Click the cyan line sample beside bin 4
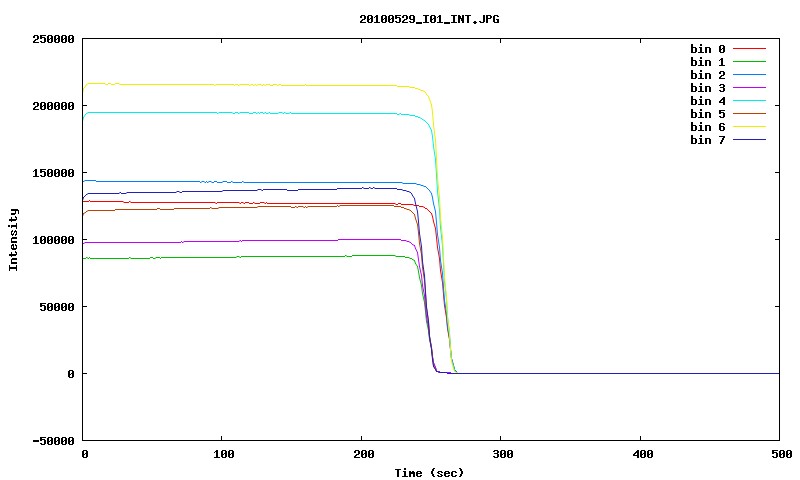This screenshot has width=800, height=480. (x=749, y=101)
